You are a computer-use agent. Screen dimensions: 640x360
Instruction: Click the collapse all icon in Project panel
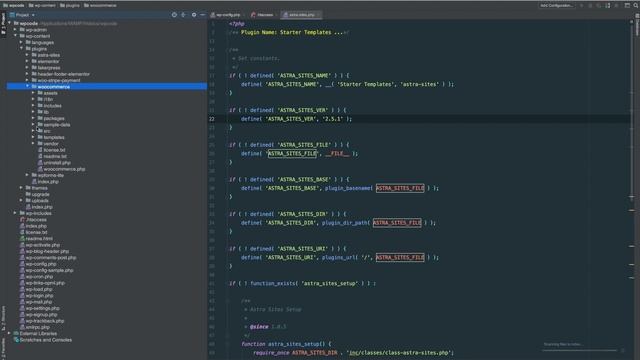click(x=183, y=15)
